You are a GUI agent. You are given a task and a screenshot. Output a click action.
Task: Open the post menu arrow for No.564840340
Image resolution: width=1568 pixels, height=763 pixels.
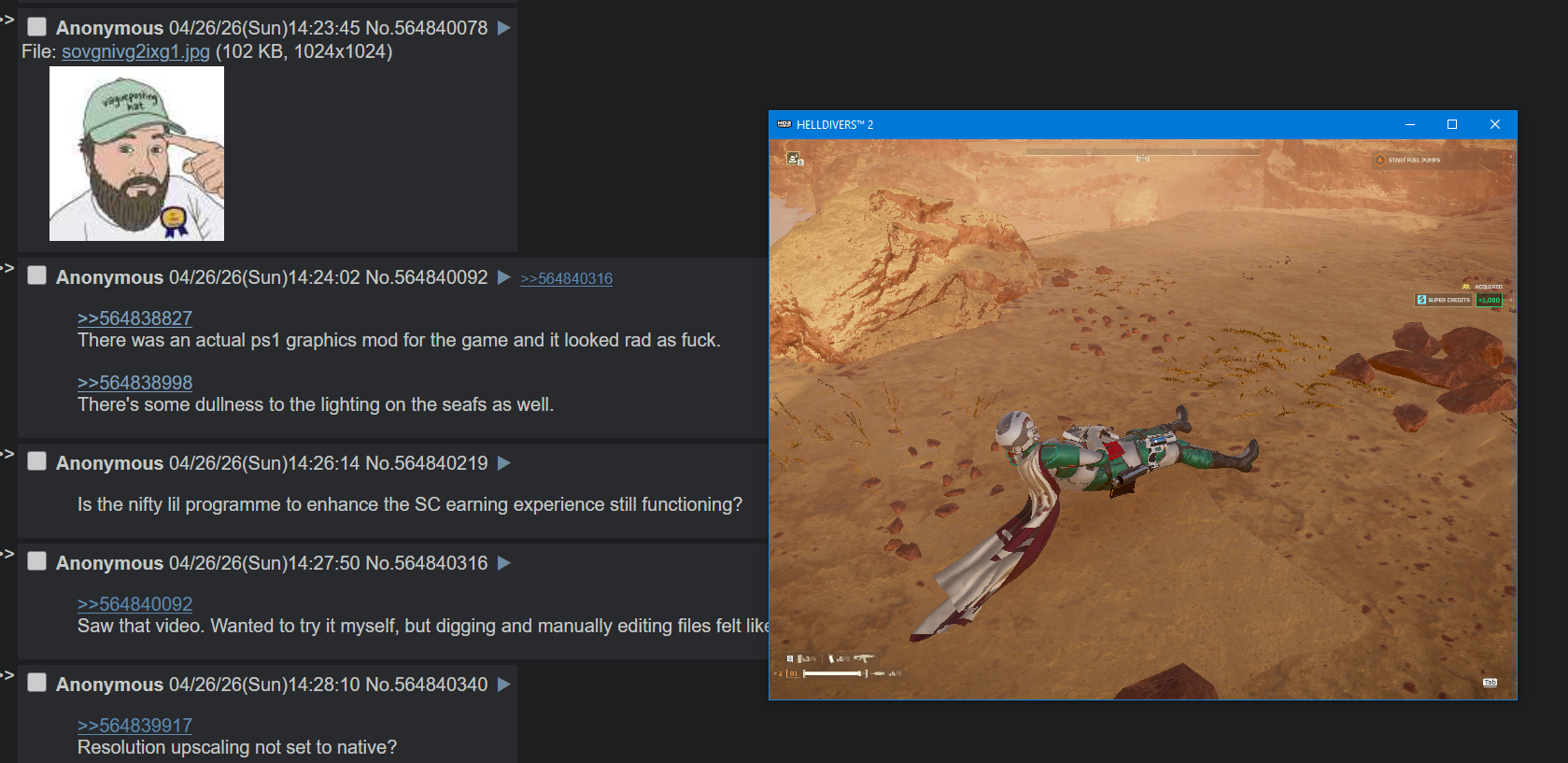click(x=504, y=685)
